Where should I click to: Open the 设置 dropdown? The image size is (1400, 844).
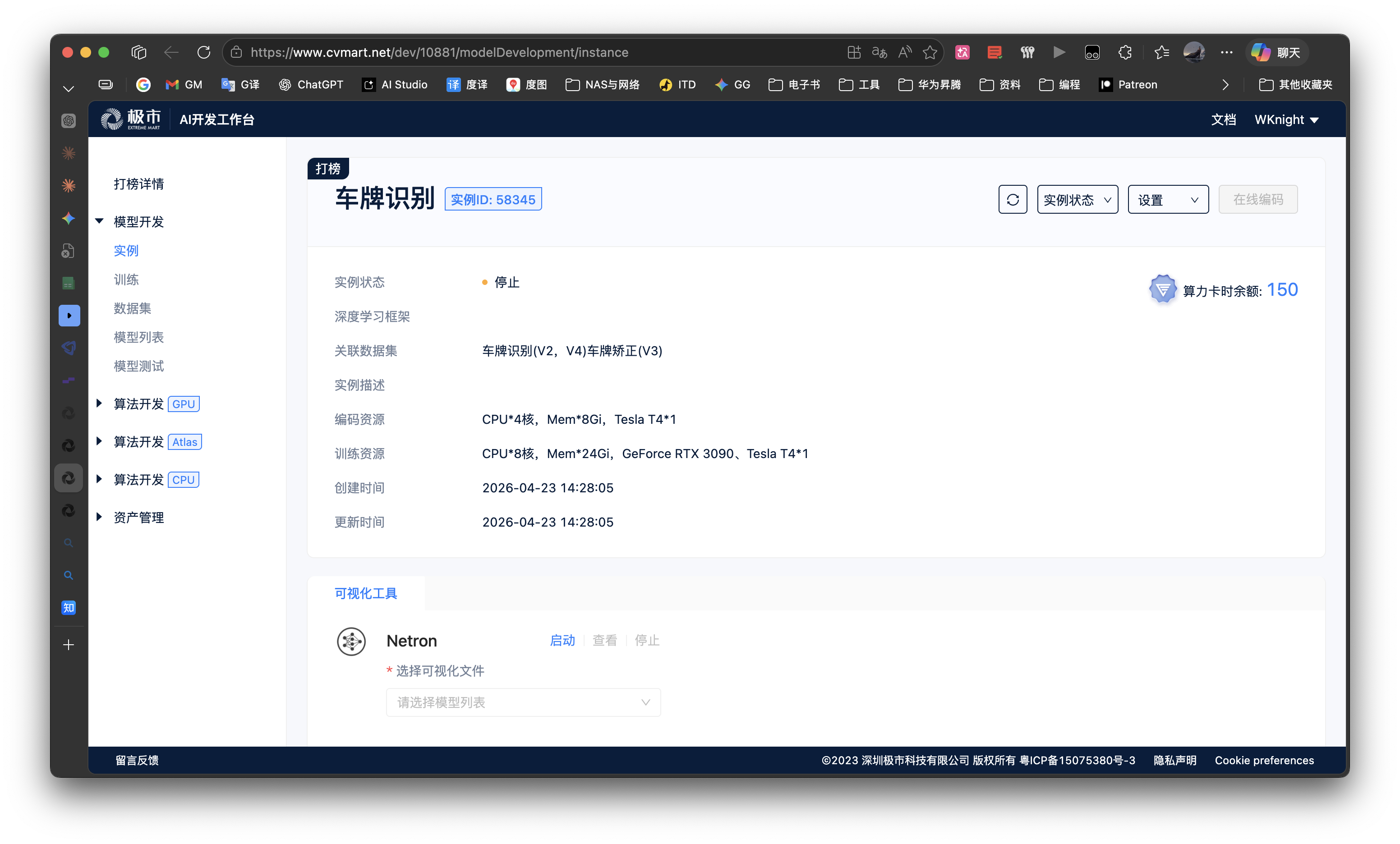click(x=1168, y=200)
